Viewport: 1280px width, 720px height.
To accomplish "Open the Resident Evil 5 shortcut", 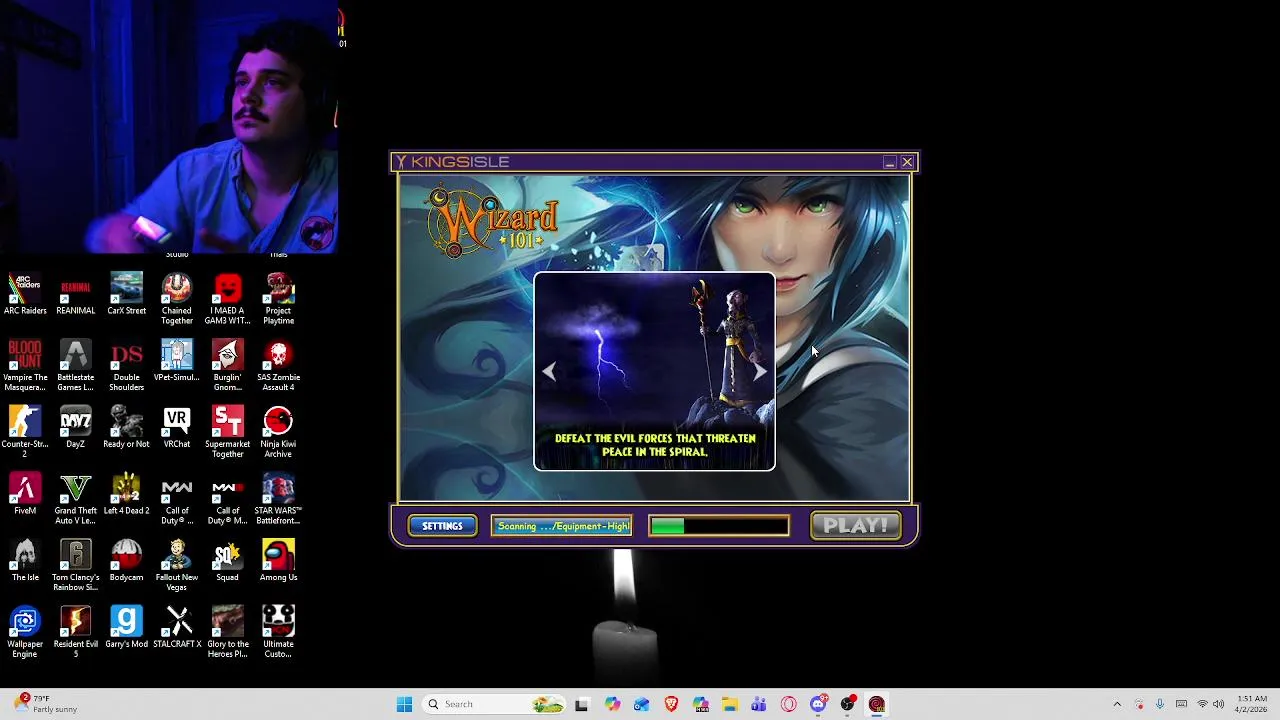I will coord(76,633).
